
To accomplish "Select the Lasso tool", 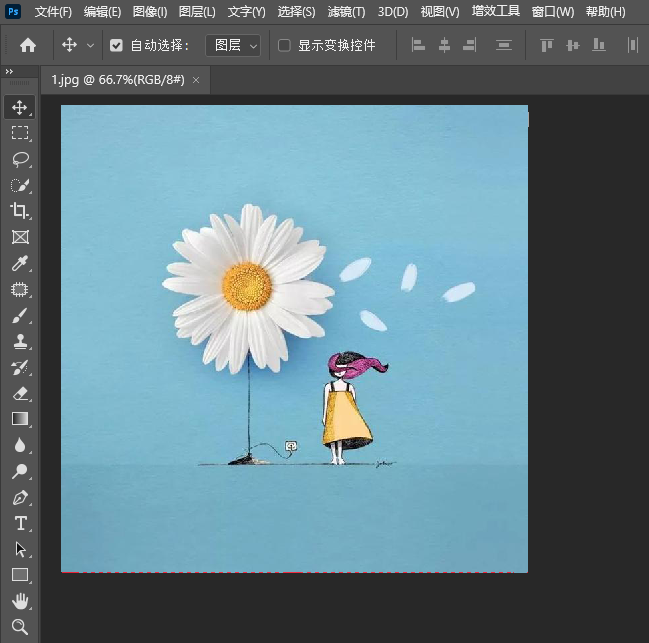I will (x=19, y=159).
